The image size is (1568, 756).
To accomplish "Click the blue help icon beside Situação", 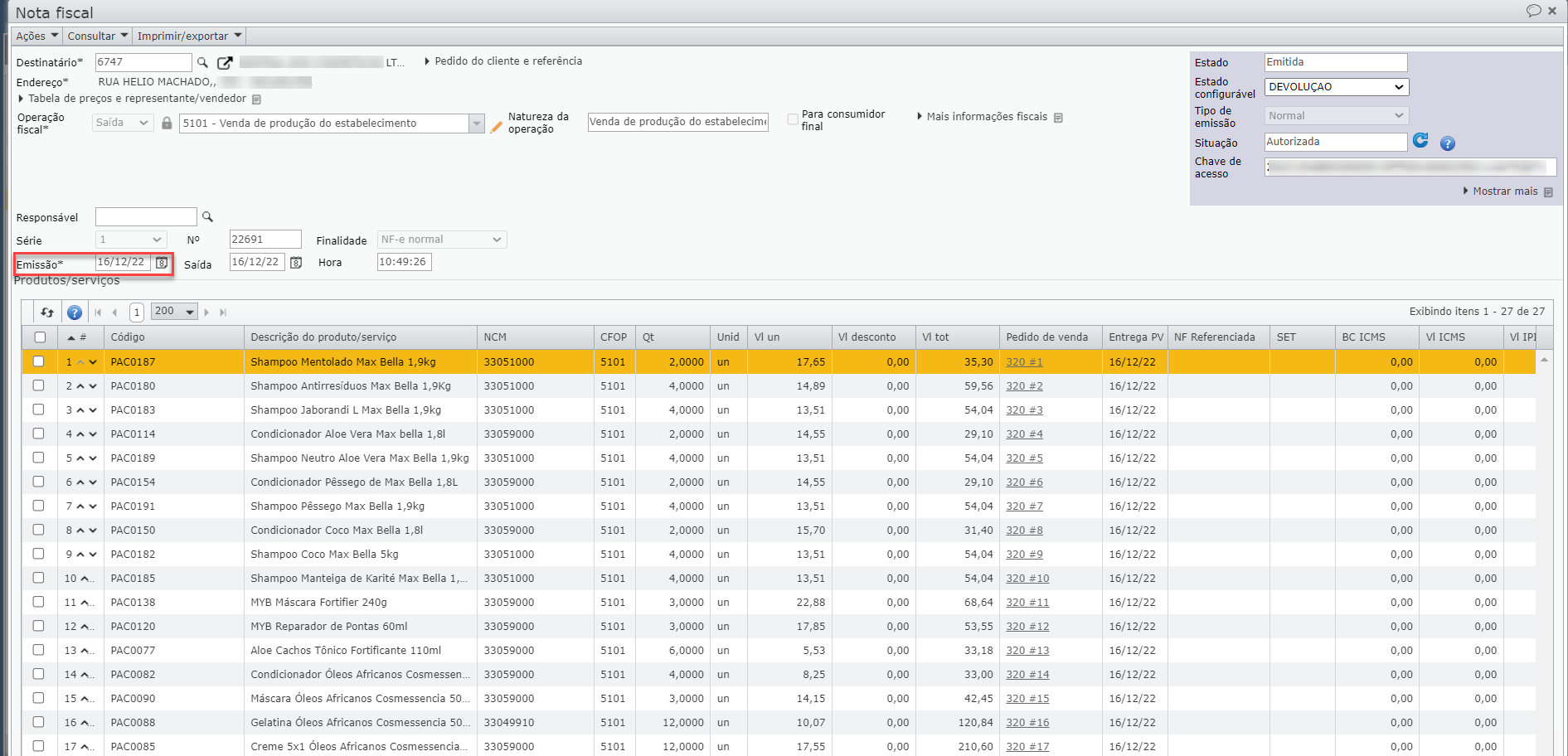I will click(x=1448, y=143).
